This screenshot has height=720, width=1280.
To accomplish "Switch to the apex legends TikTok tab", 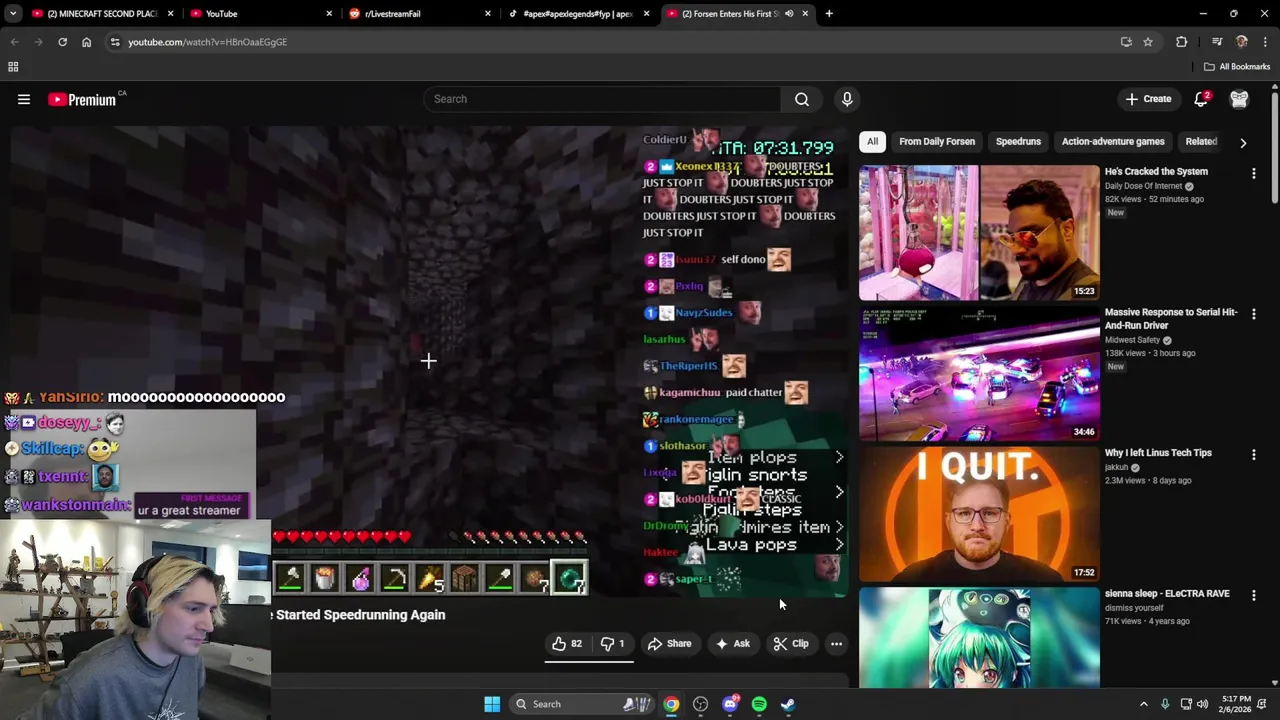I will pyautogui.click(x=579, y=14).
